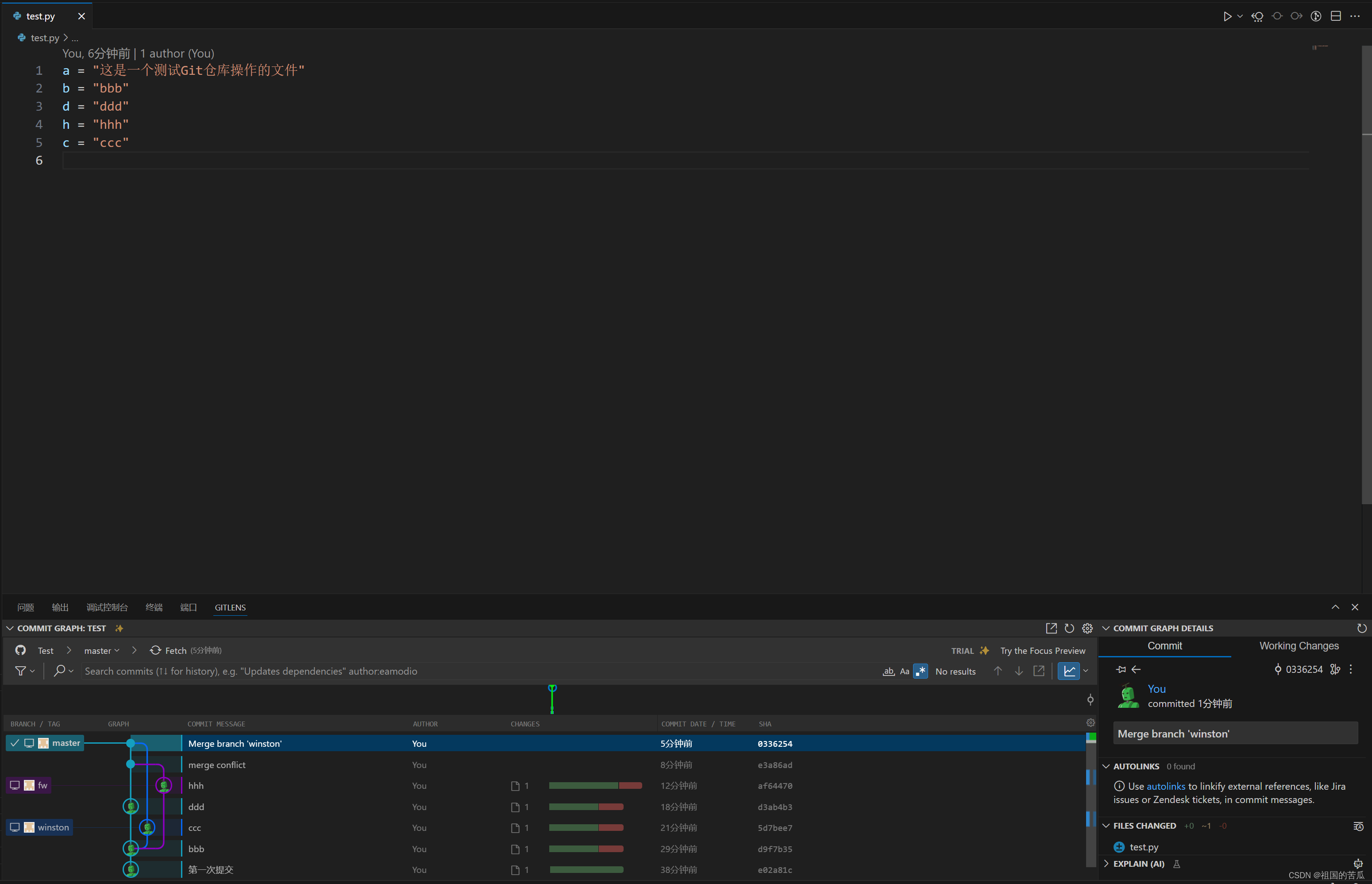The image size is (1372, 884).
Task: Maximize the bottom panel with chevron-up
Action: [x=1335, y=607]
